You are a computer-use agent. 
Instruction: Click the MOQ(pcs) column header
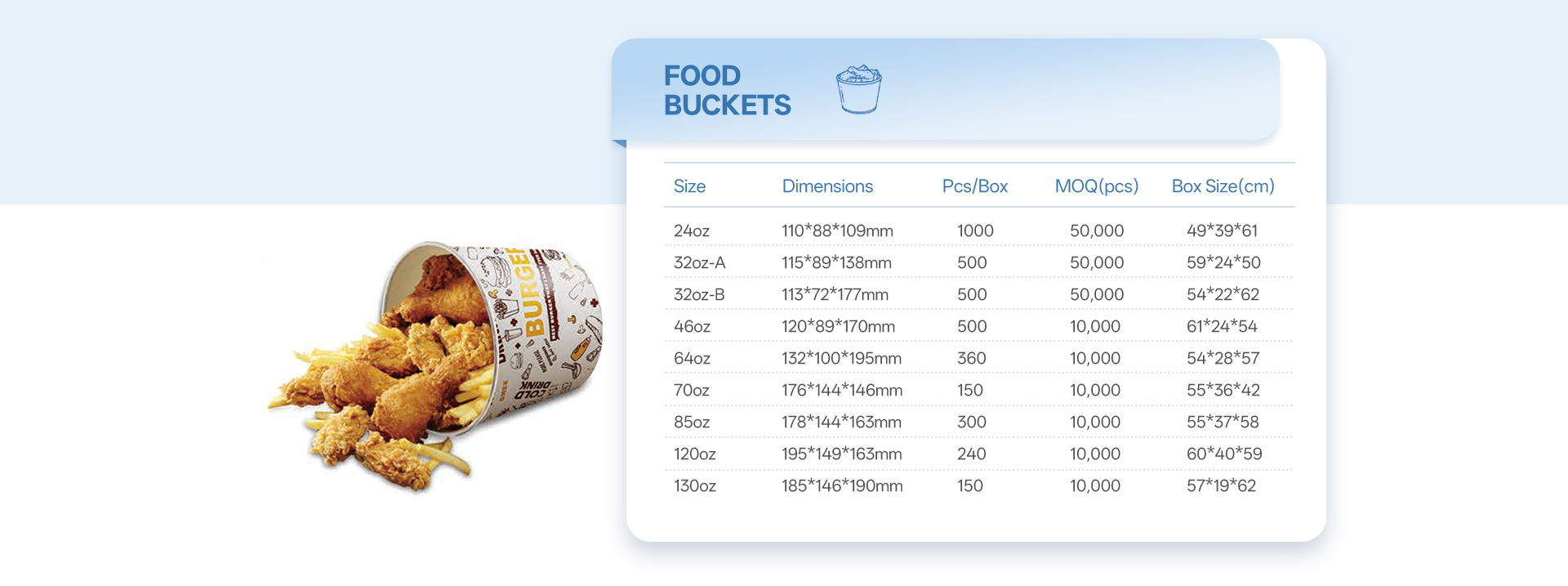pos(1096,186)
